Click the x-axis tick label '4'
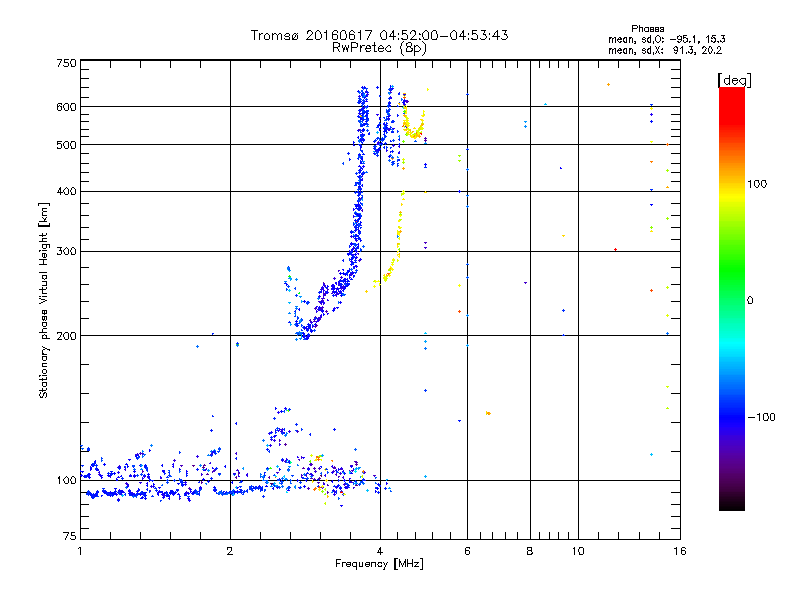800x600 pixels. pos(380,551)
